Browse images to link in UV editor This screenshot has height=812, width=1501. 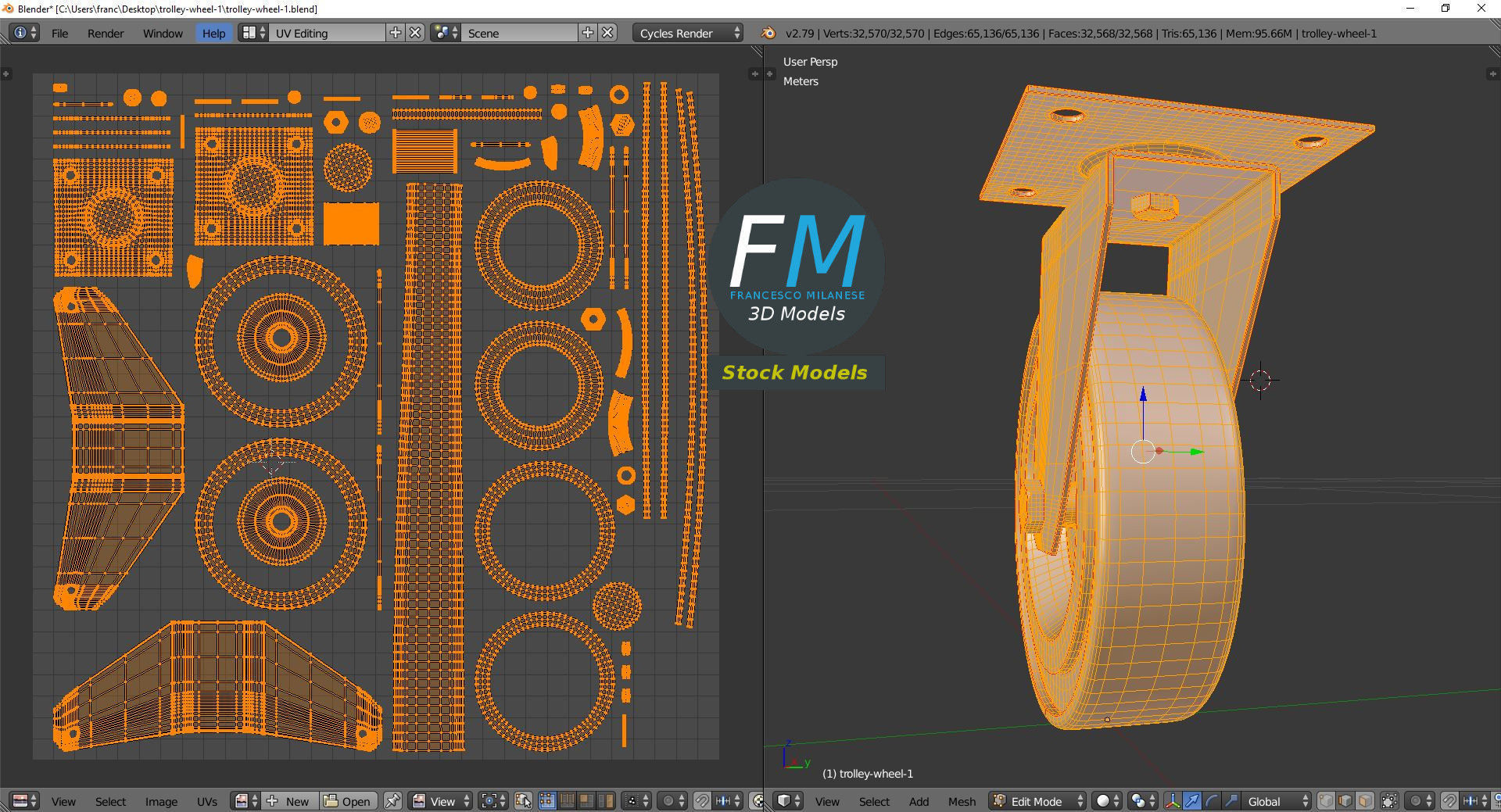[x=245, y=801]
